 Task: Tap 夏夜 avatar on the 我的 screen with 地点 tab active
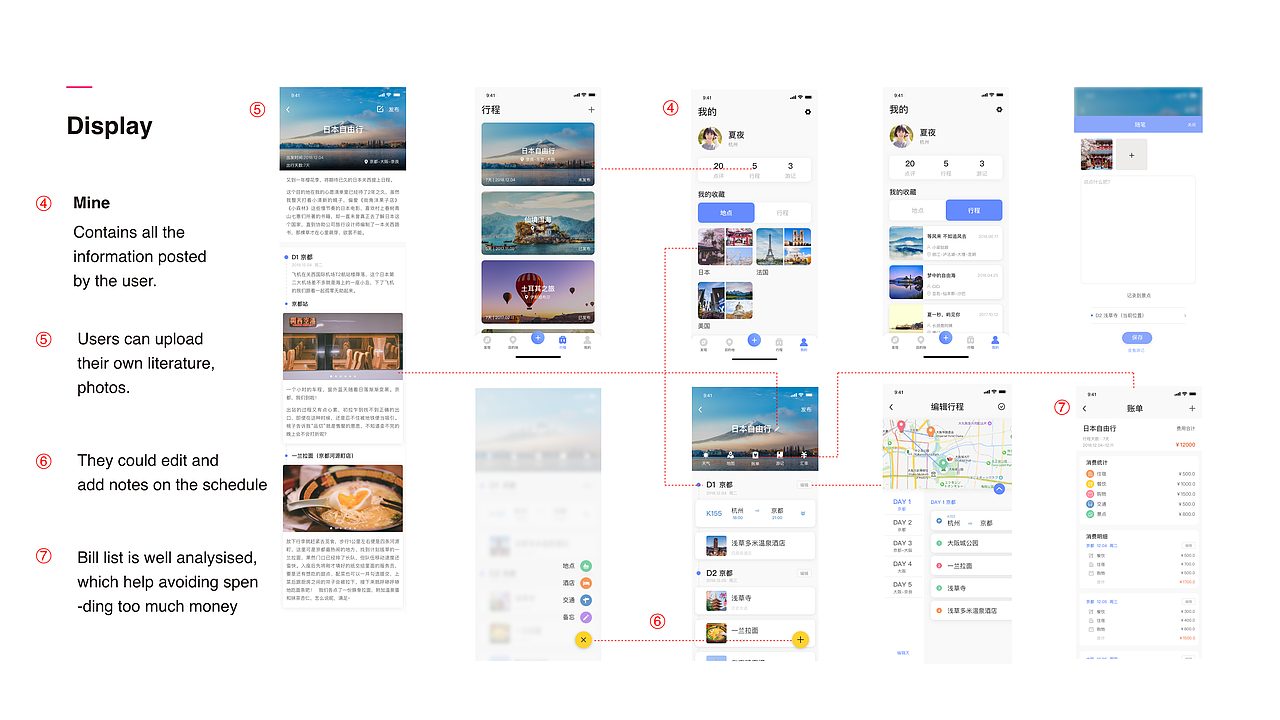[709, 138]
